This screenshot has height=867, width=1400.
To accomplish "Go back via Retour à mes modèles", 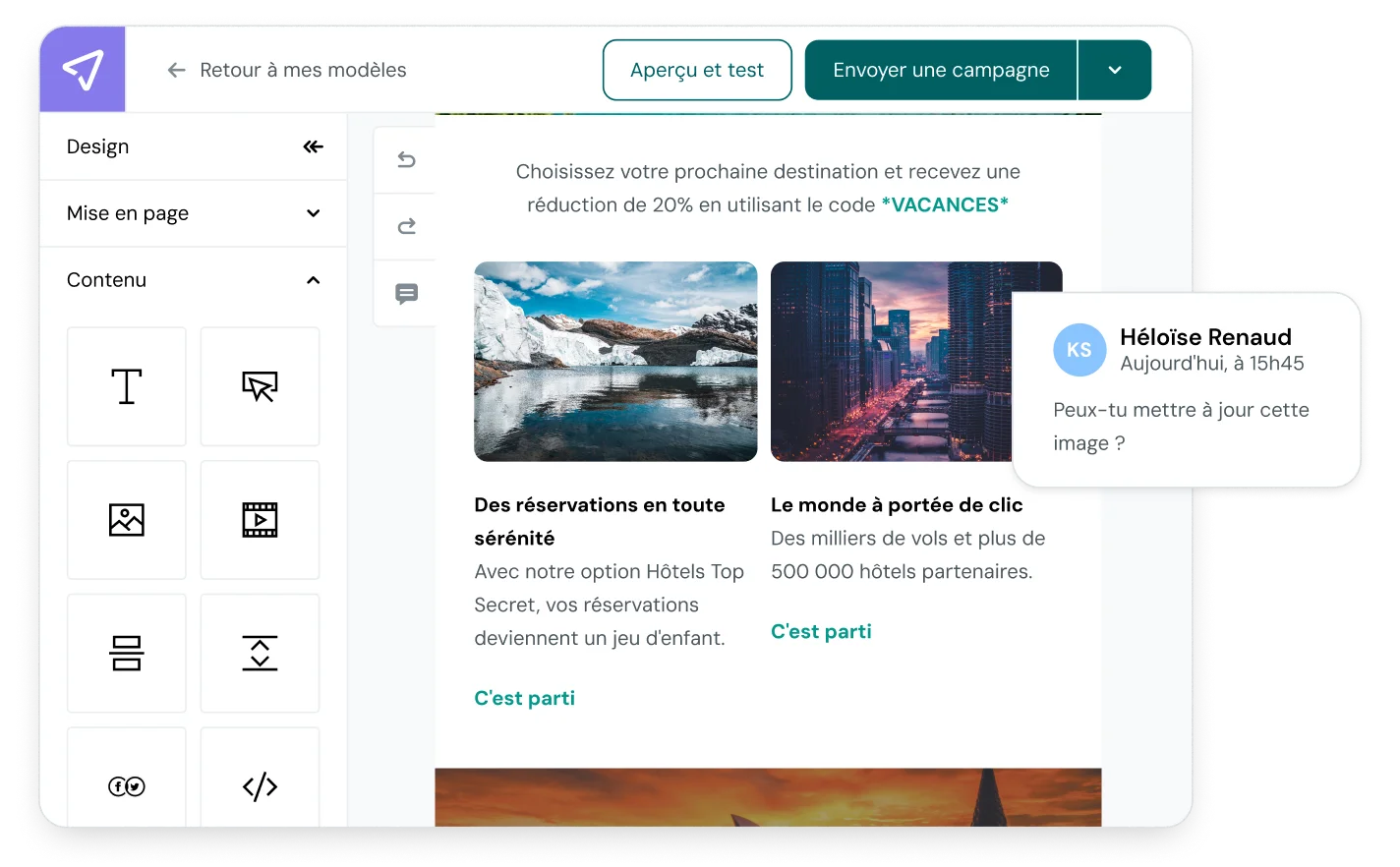I will tap(303, 70).
